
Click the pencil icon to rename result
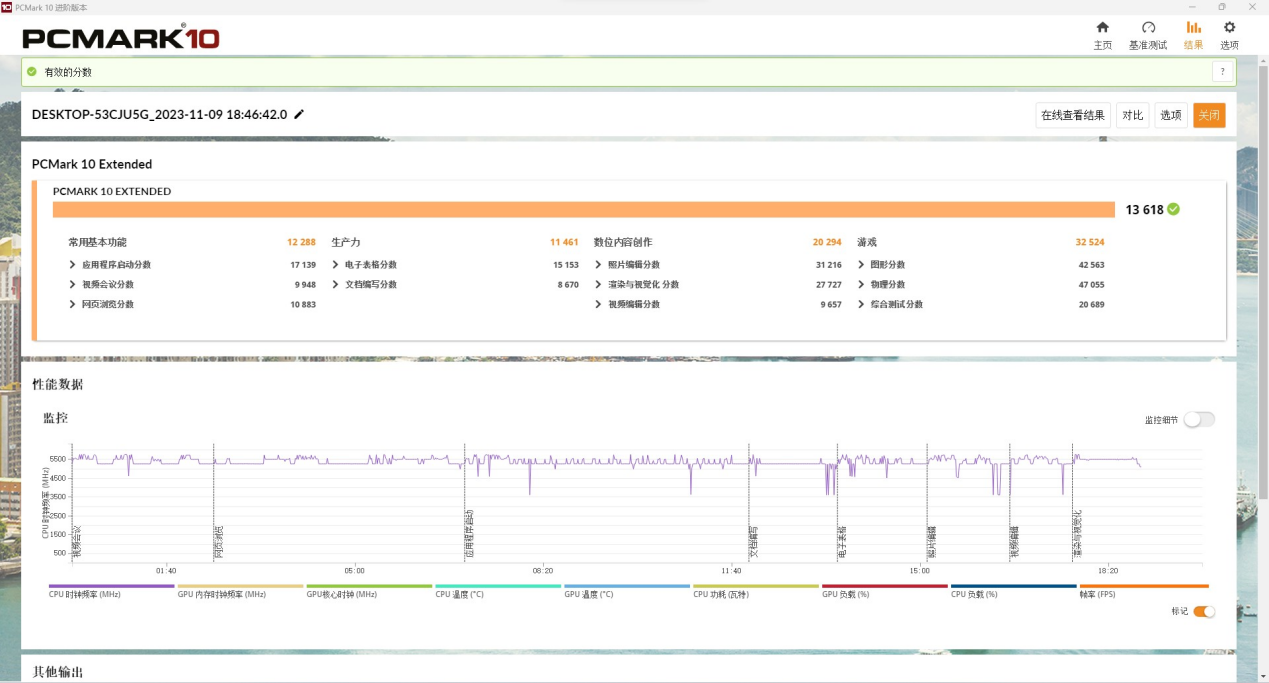pyautogui.click(x=299, y=115)
